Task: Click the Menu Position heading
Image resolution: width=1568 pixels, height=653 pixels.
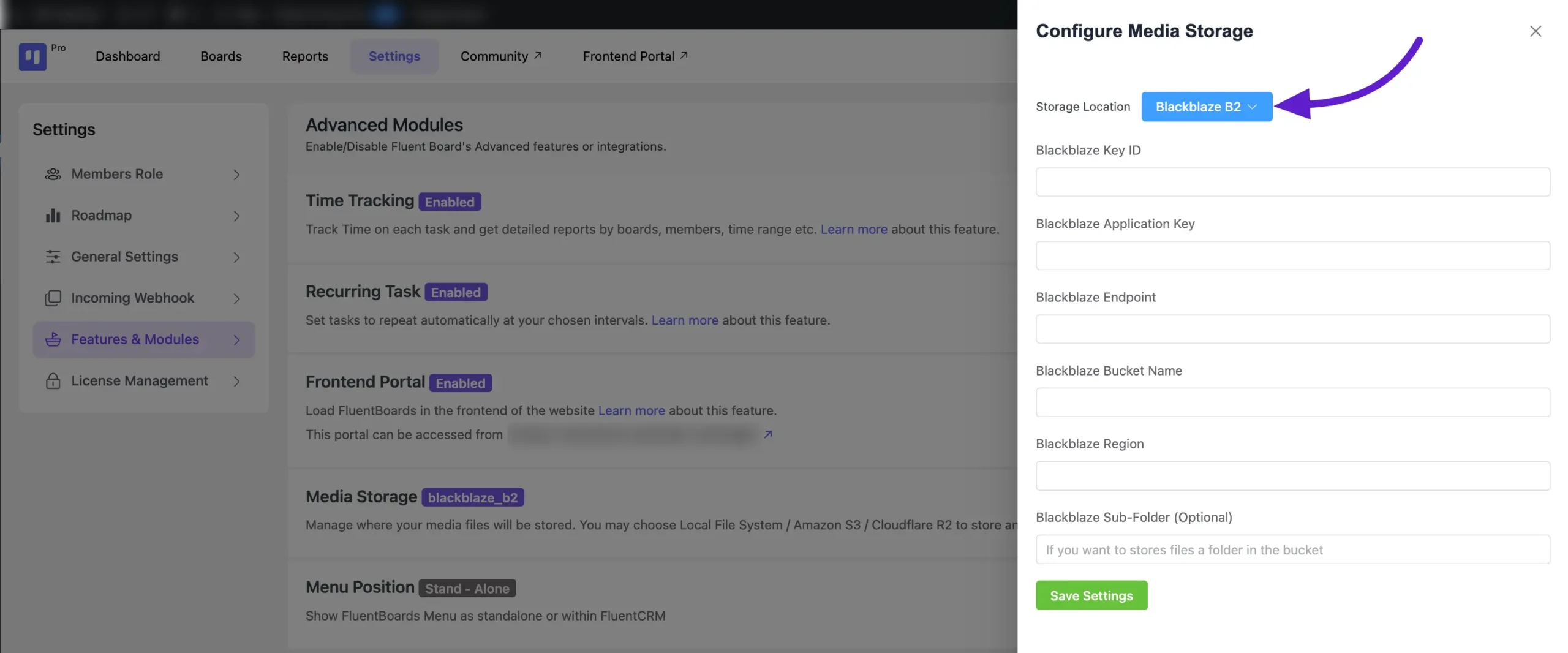Action: (x=360, y=587)
